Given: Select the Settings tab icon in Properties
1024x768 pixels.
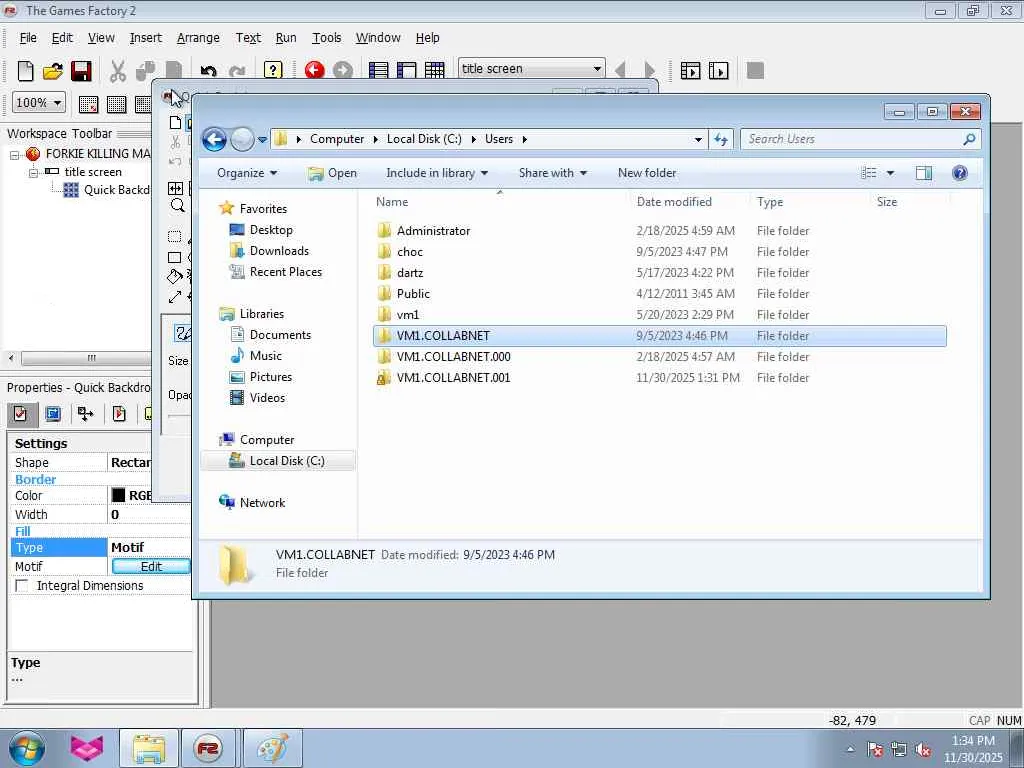Looking at the screenshot, I should pyautogui.click(x=20, y=414).
